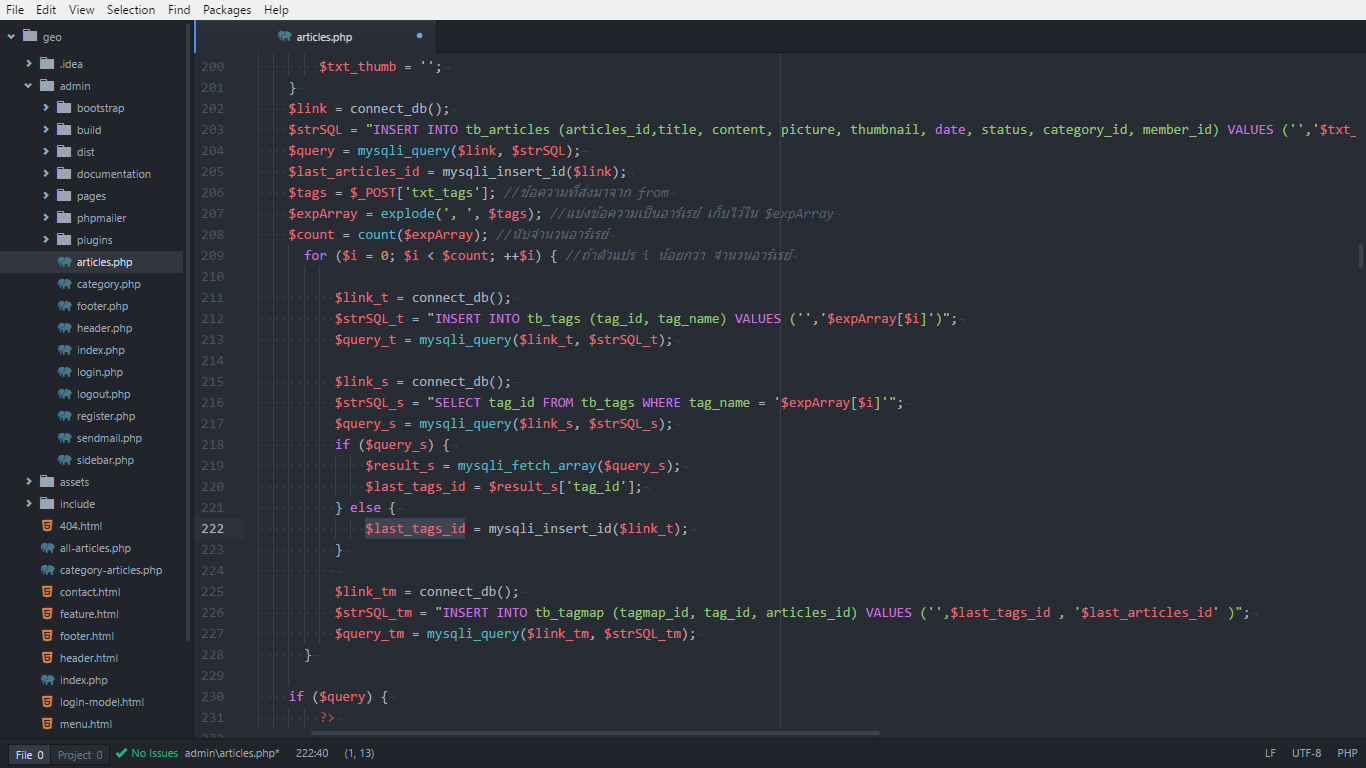Viewport: 1366px width, 768px height.
Task: Open the Find menu
Action: tap(179, 10)
